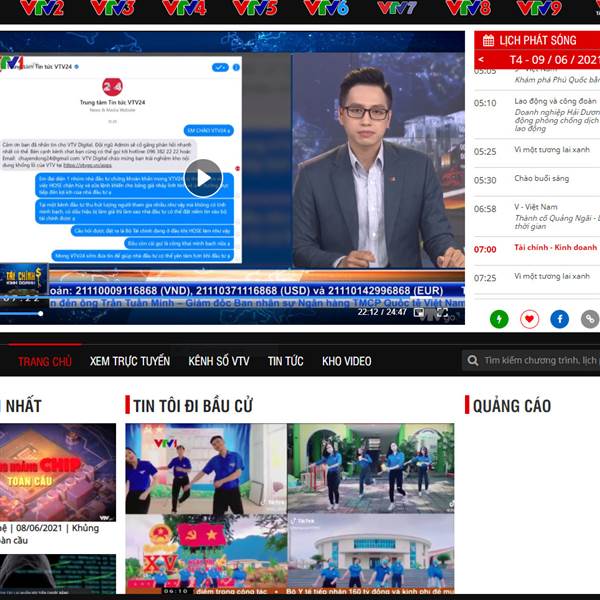This screenshot has width=600, height=600.
Task: Open the global CHIP video thumbnail
Action: tap(58, 472)
